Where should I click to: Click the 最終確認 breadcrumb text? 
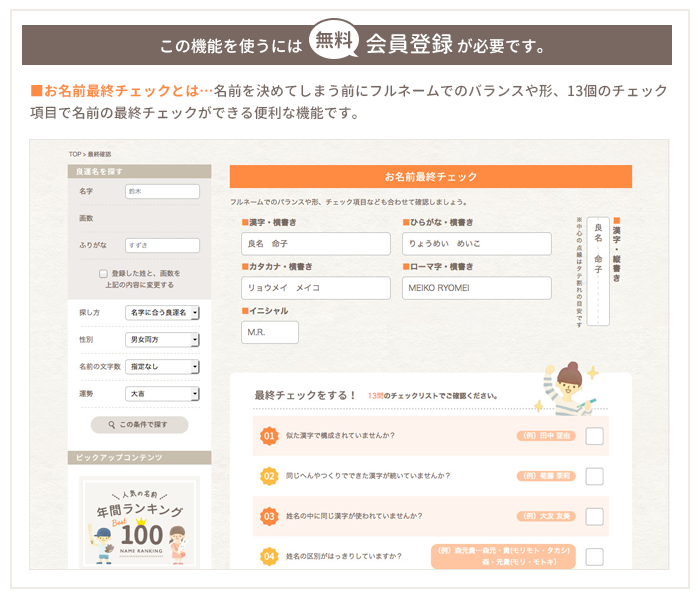[99, 154]
